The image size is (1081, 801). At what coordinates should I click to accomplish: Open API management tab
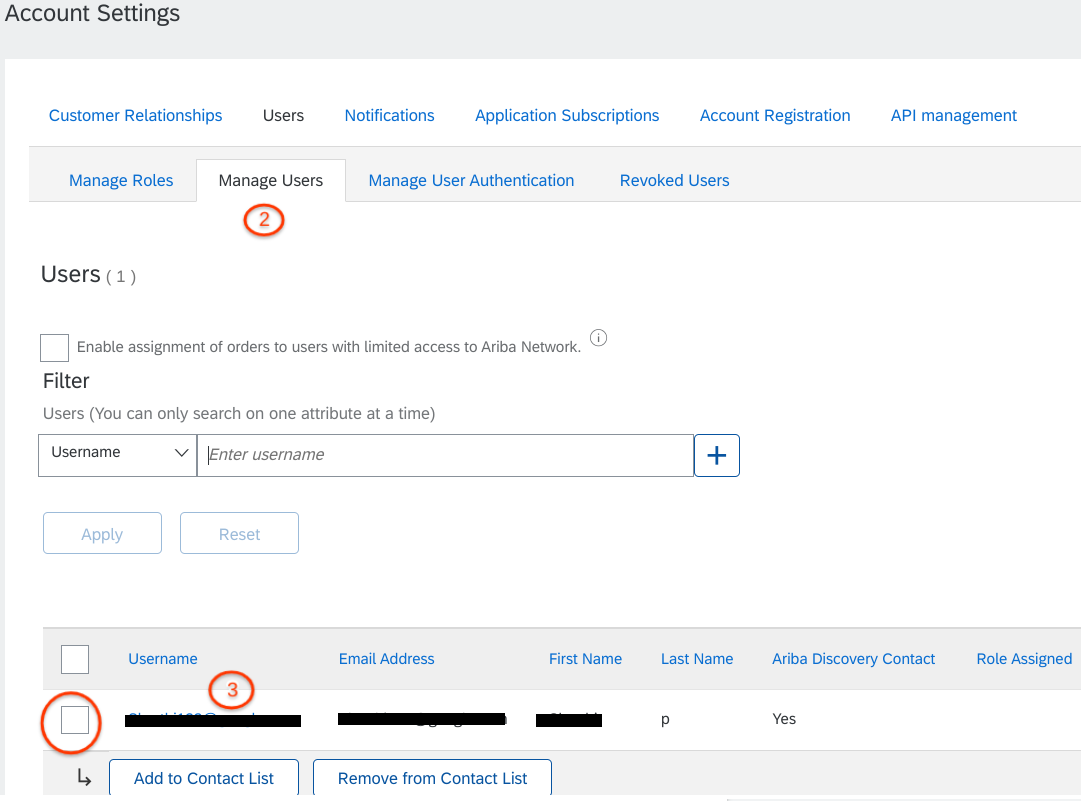click(x=953, y=115)
